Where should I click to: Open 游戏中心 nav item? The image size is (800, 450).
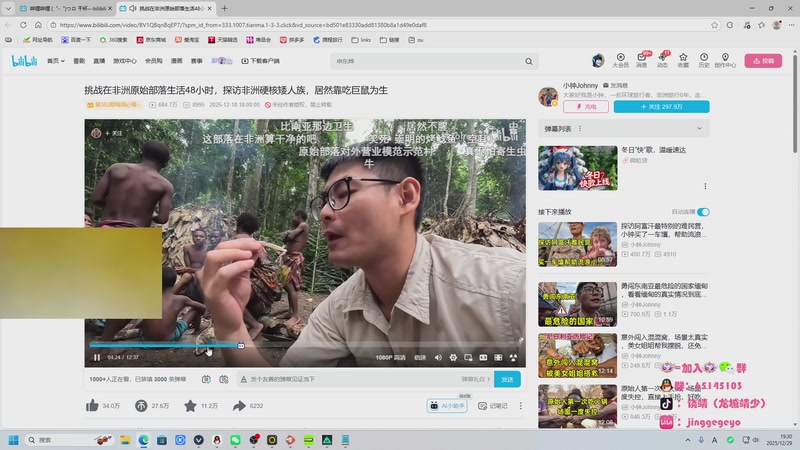click(124, 61)
